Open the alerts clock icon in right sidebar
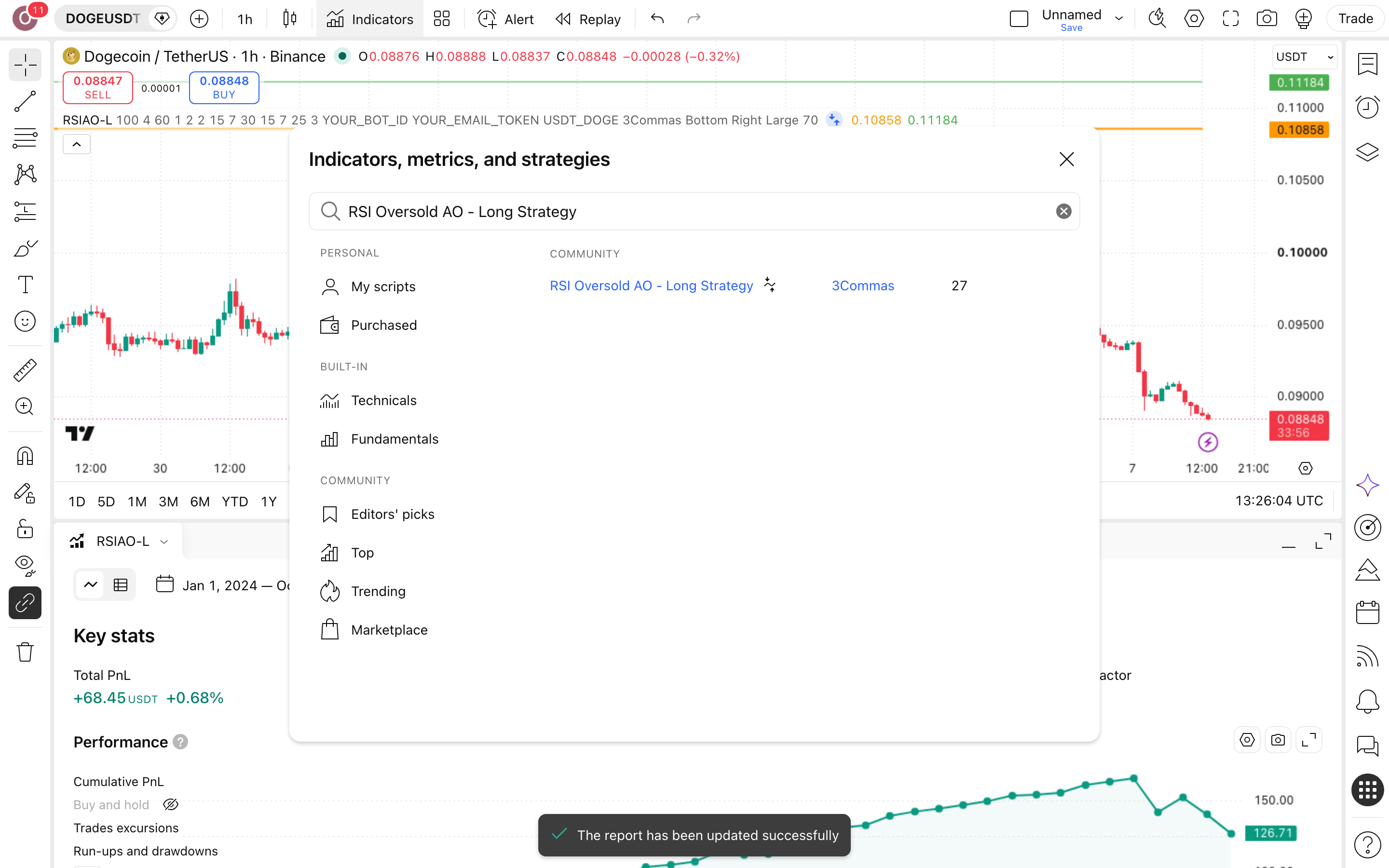This screenshot has height=868, width=1389. pyautogui.click(x=1367, y=108)
